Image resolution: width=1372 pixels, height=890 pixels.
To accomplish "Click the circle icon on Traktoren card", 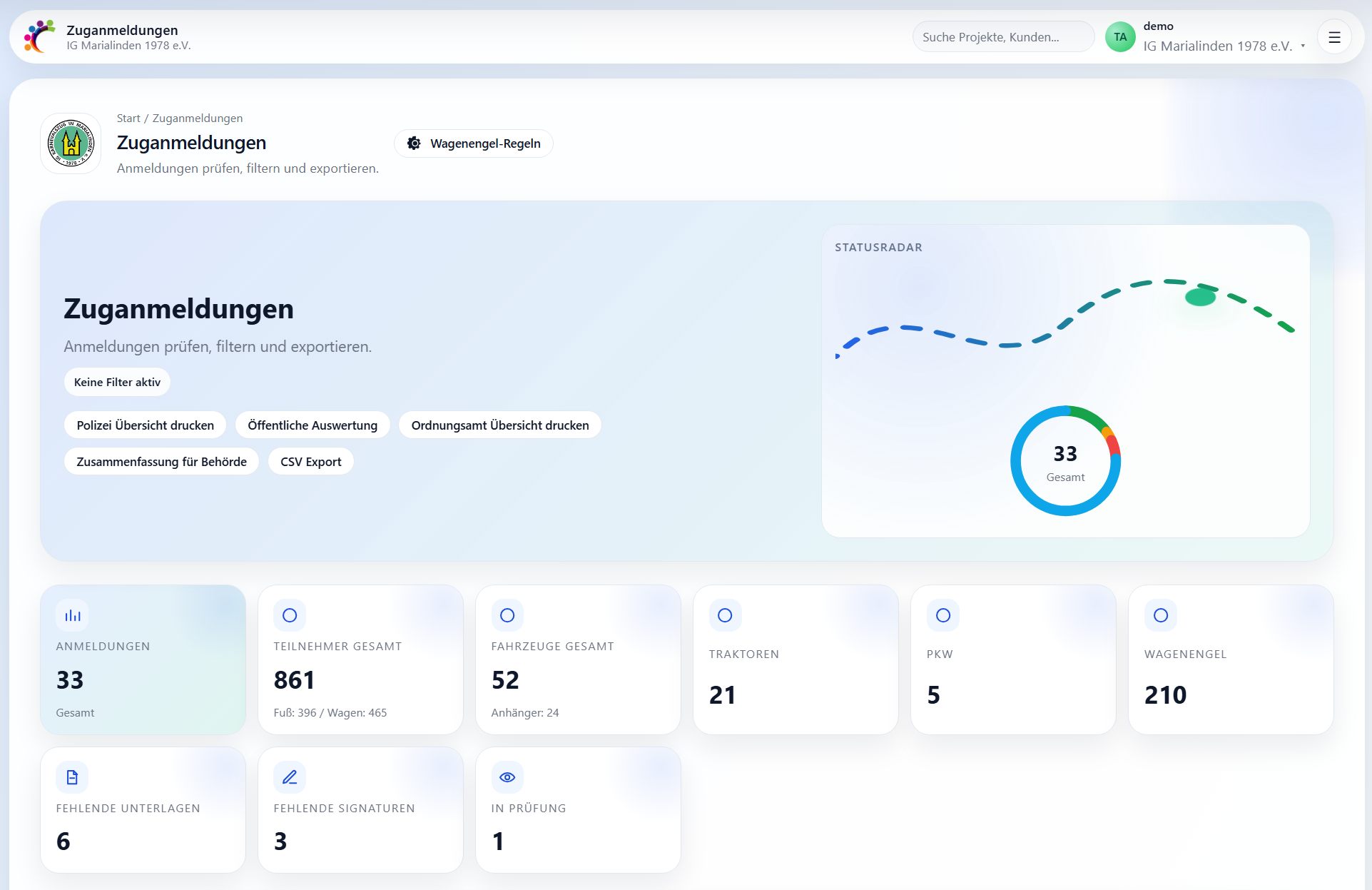I will coord(725,615).
